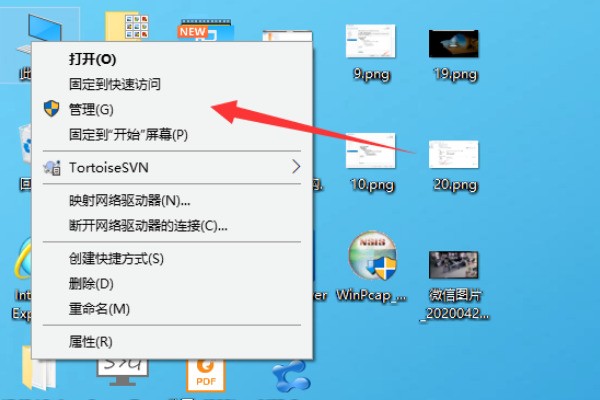
Task: Select the WinPcap installer desktop icon
Action: point(372,256)
